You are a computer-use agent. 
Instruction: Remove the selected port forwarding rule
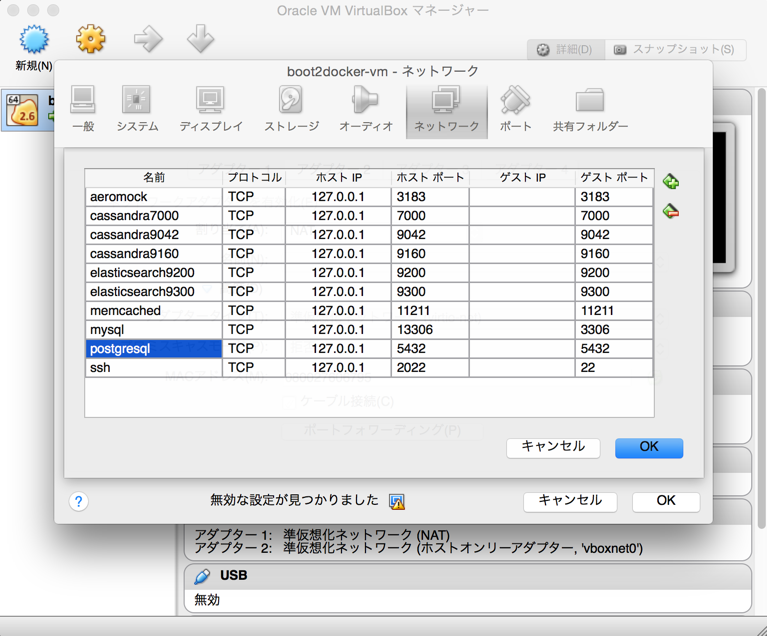671,211
